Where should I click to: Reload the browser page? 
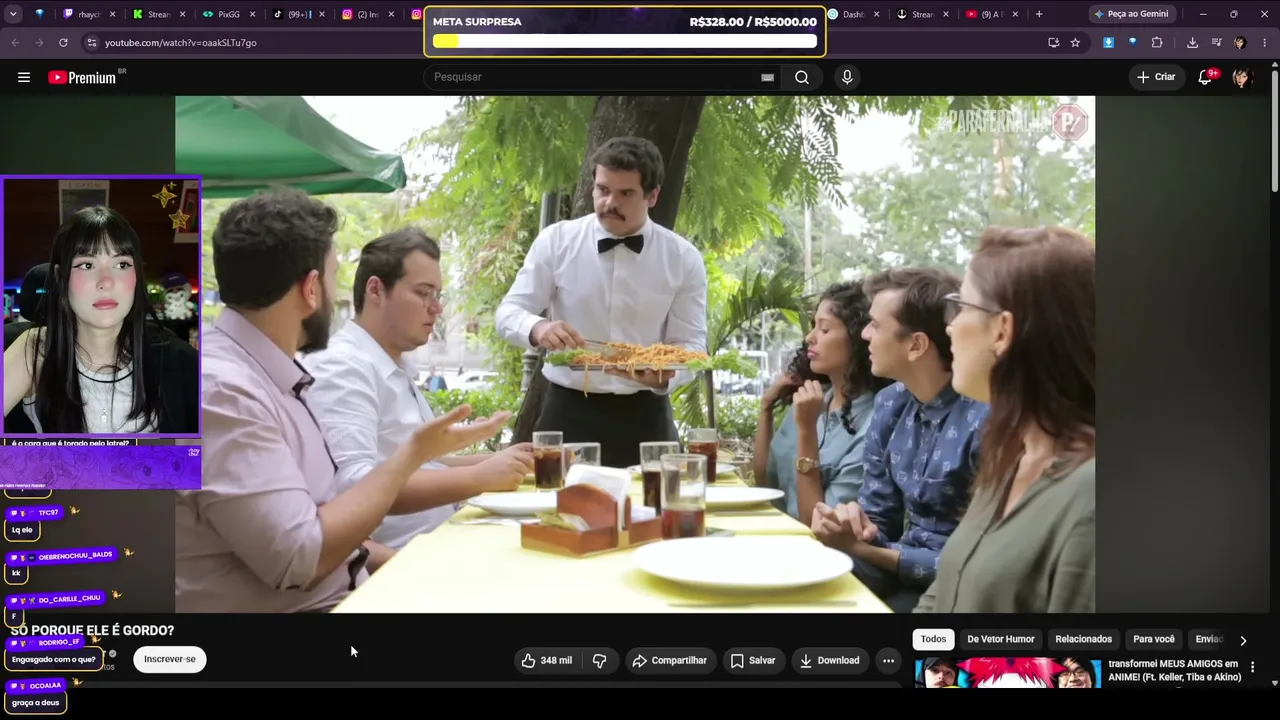(63, 43)
